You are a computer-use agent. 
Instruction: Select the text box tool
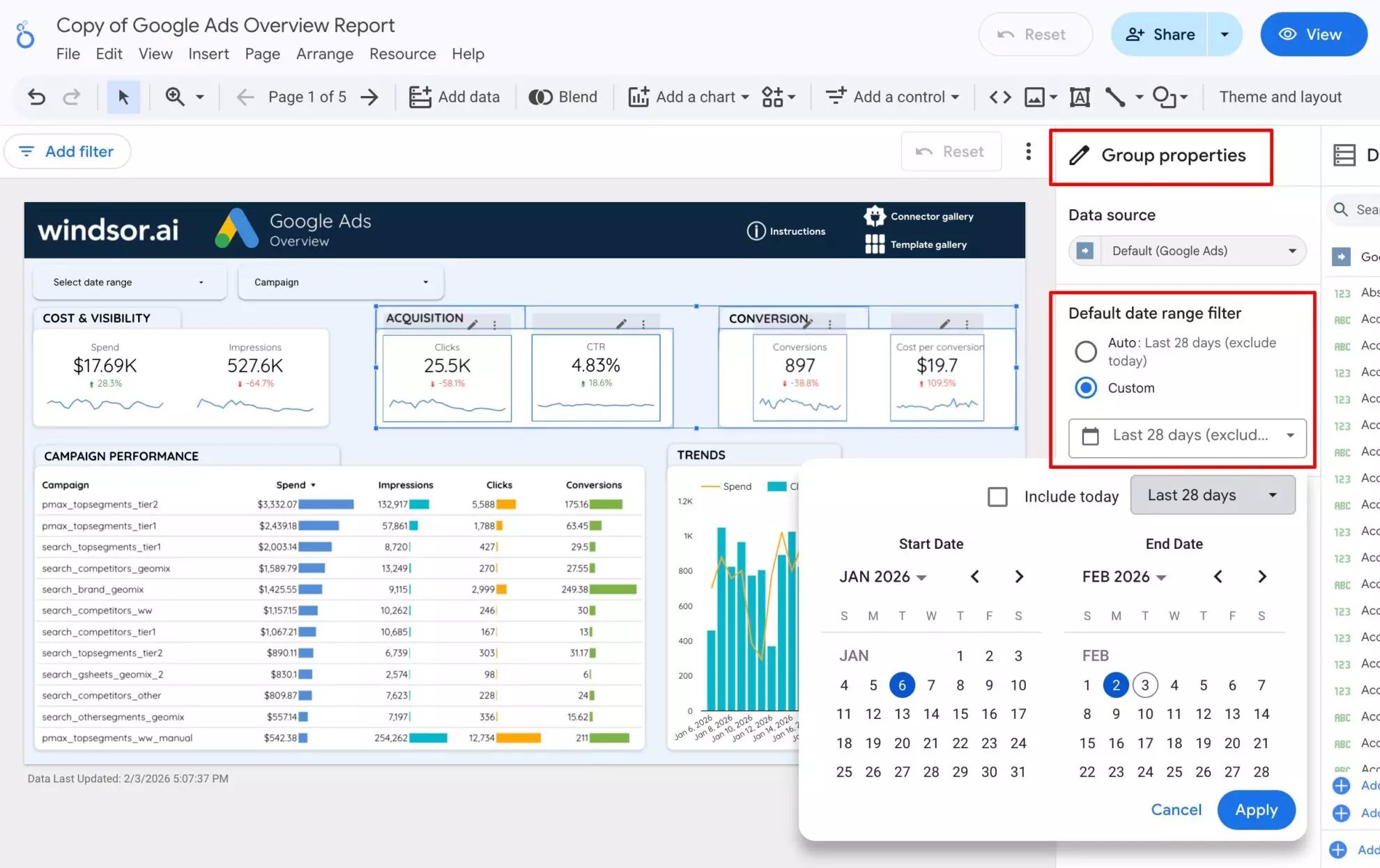1080,97
